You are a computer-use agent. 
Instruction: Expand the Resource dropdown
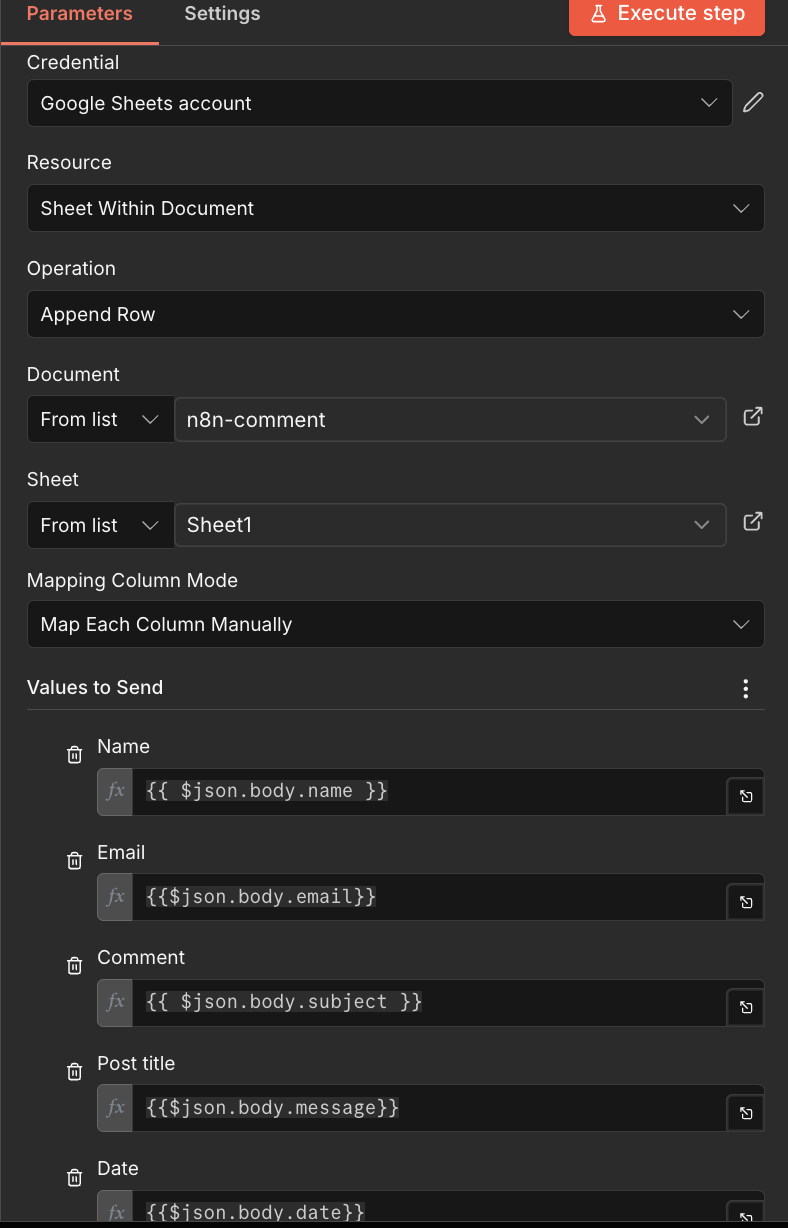pos(395,208)
